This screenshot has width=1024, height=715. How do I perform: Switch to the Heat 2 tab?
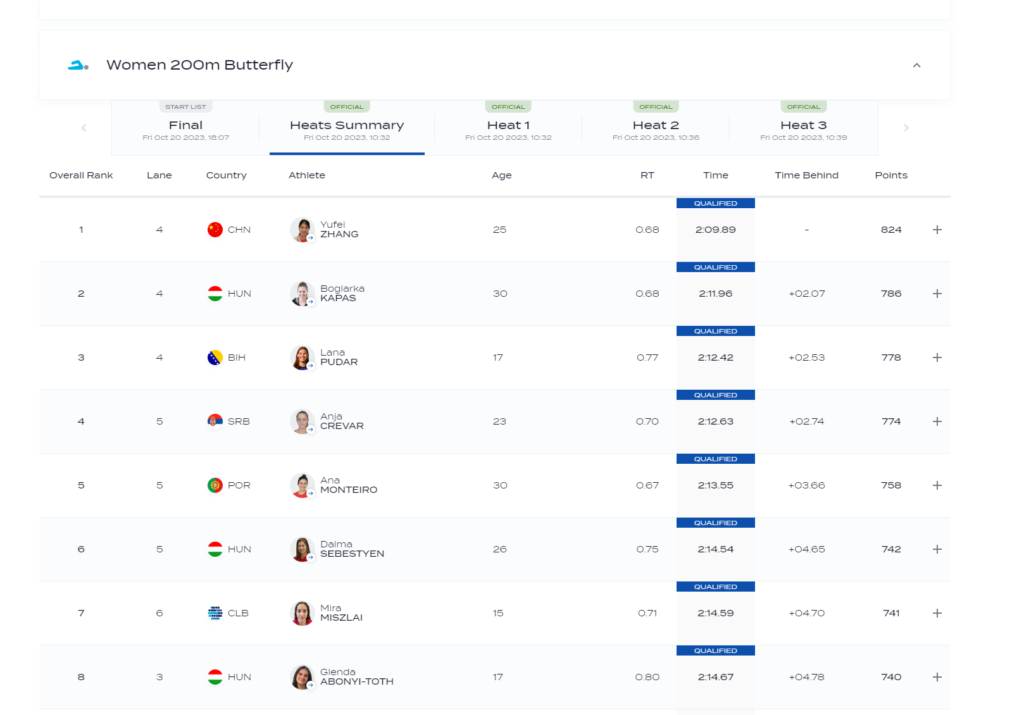656,126
